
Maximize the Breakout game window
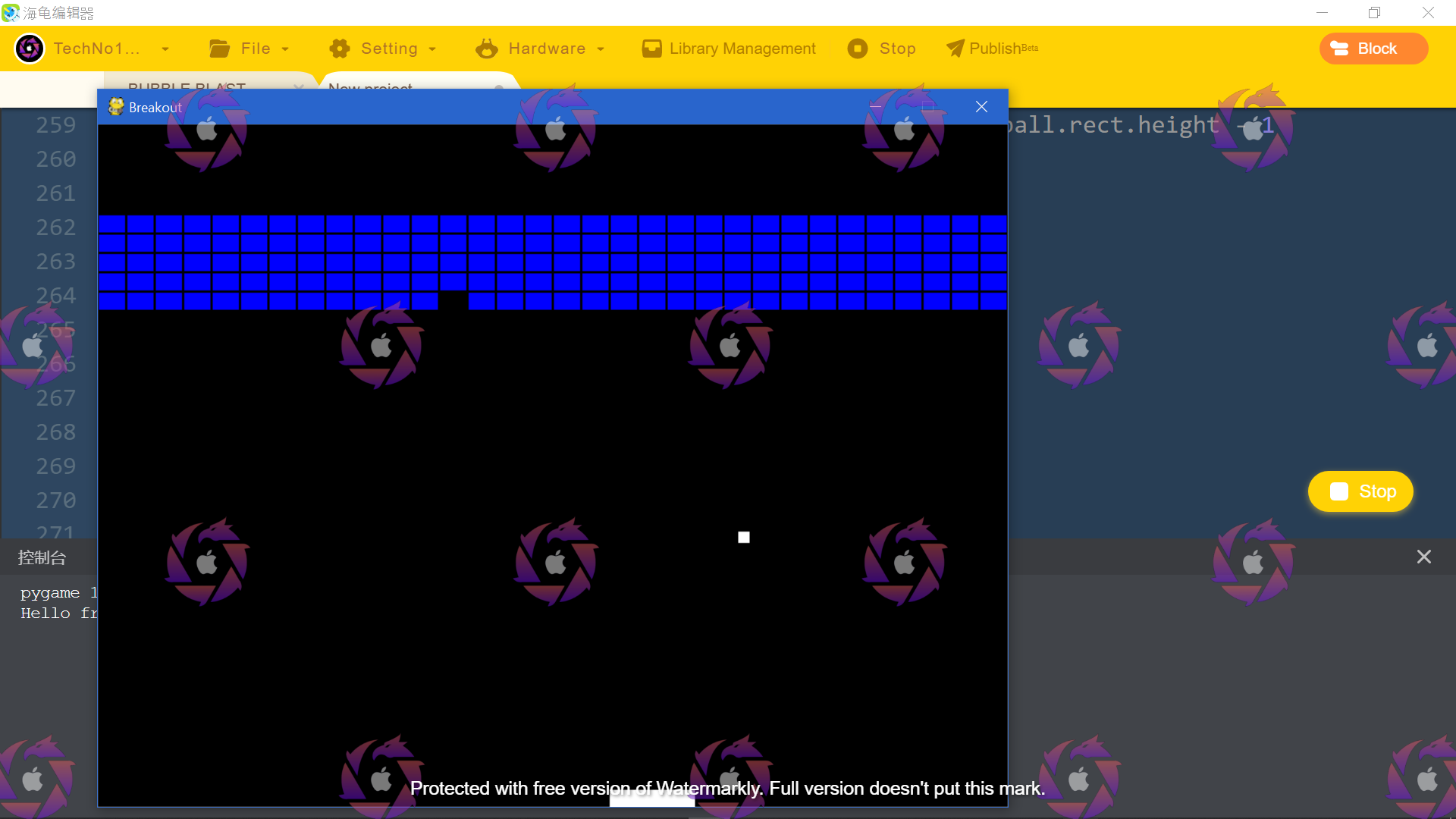pos(928,107)
